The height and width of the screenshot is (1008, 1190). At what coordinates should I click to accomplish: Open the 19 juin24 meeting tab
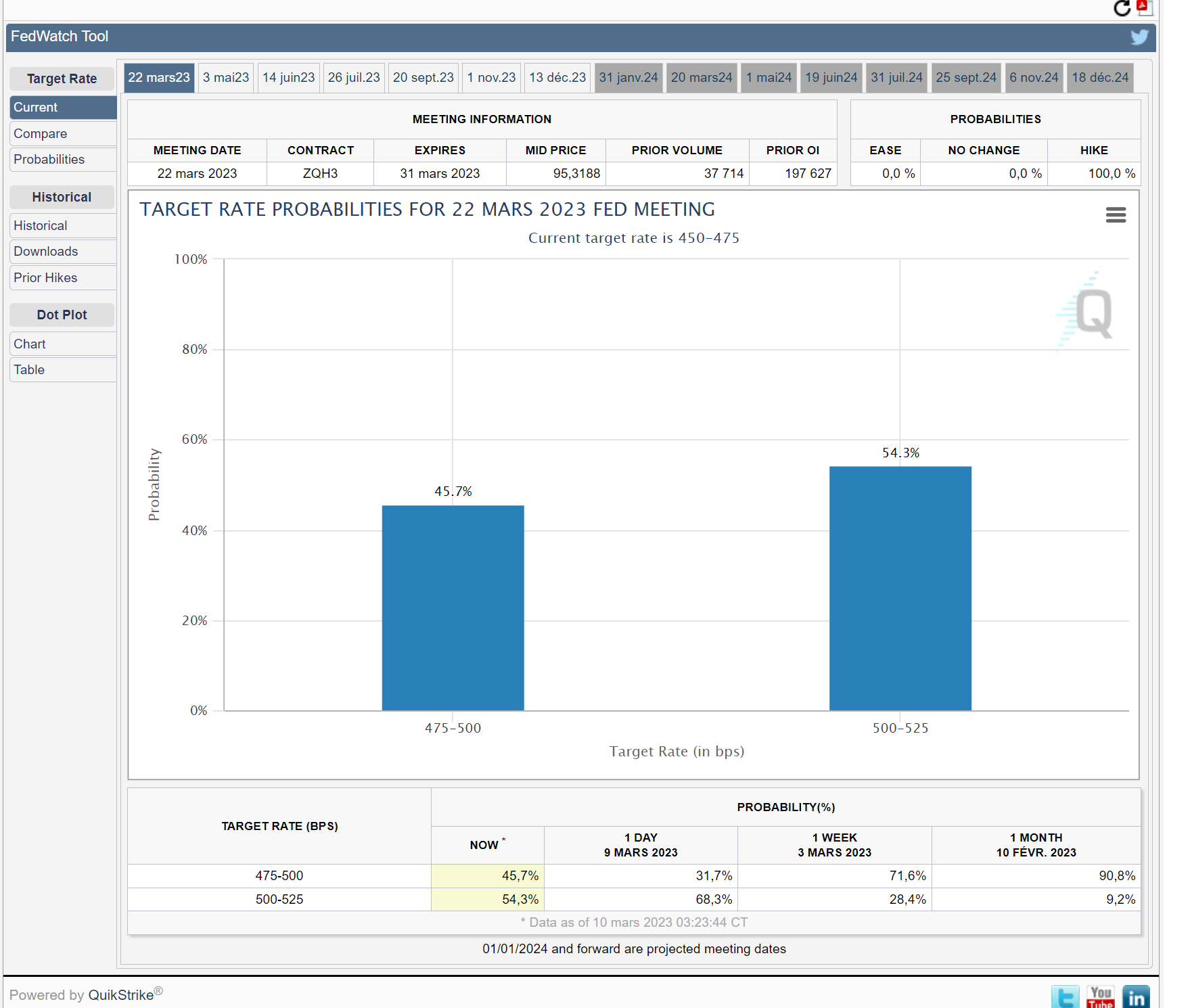pos(831,78)
